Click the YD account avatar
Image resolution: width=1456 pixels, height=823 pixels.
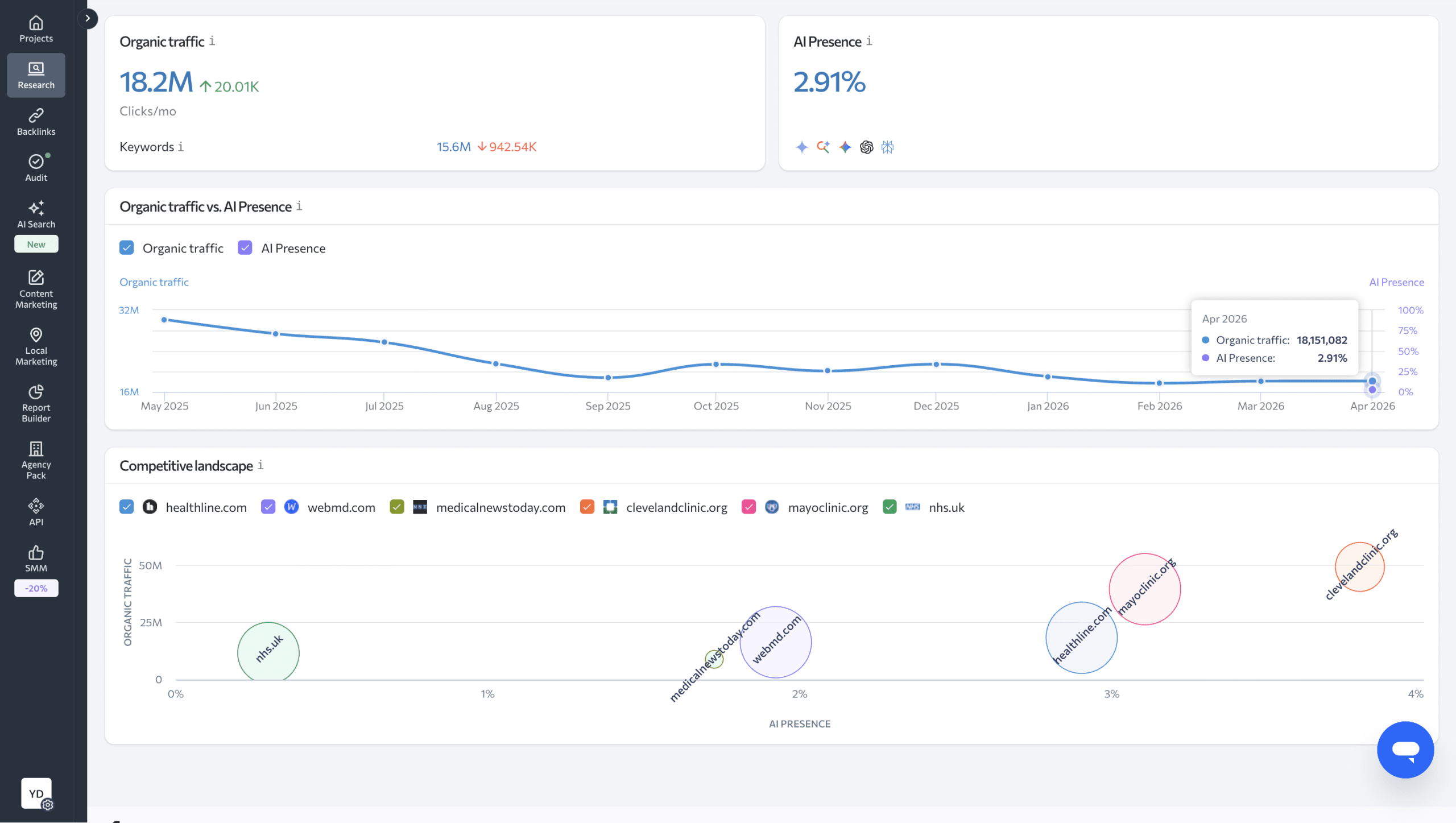(x=36, y=793)
